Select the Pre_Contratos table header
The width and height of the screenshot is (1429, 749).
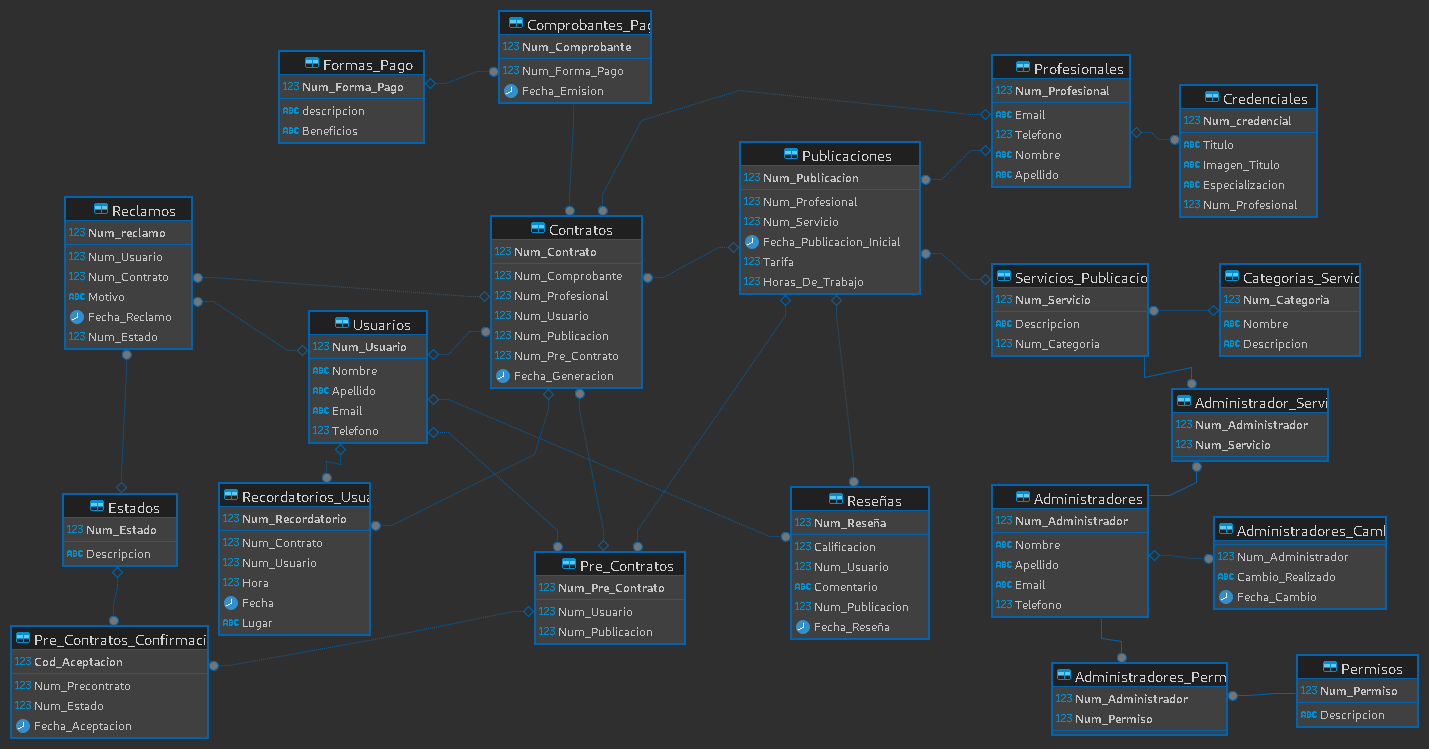click(615, 564)
